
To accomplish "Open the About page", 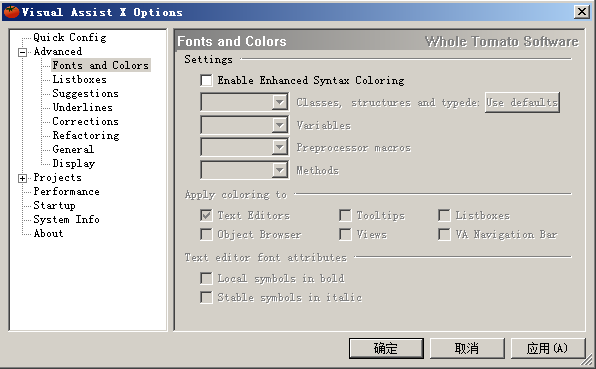I will click(48, 233).
